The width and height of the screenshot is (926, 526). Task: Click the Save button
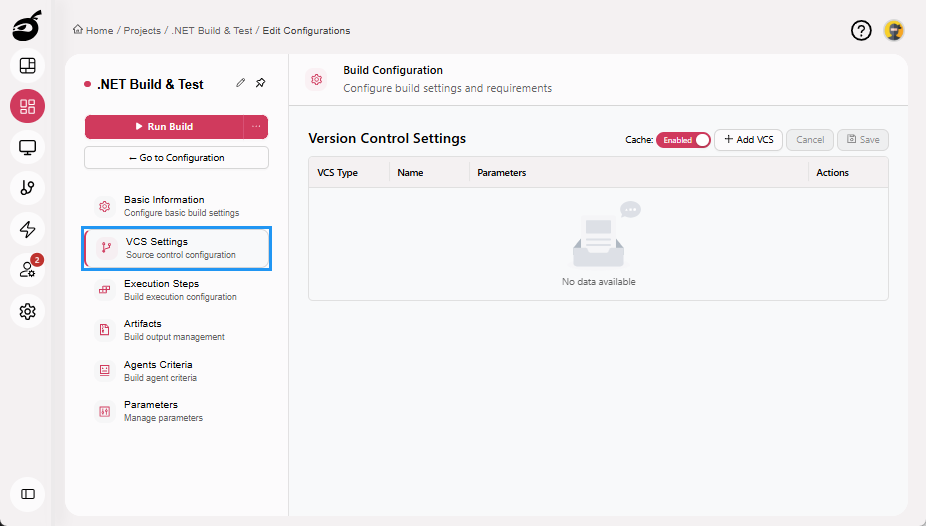(863, 140)
